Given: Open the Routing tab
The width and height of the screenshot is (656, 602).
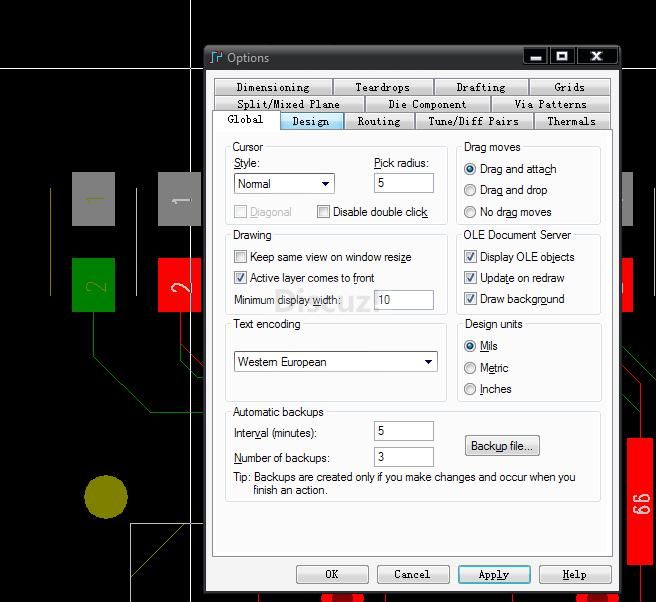Looking at the screenshot, I should (x=379, y=121).
